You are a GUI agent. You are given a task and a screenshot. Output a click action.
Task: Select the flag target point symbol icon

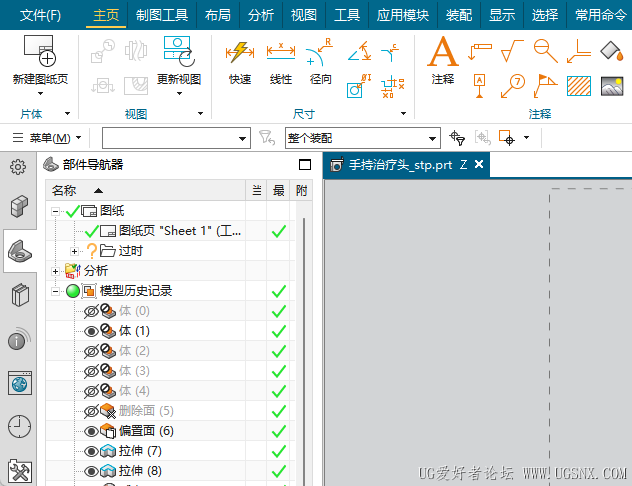coord(546,86)
